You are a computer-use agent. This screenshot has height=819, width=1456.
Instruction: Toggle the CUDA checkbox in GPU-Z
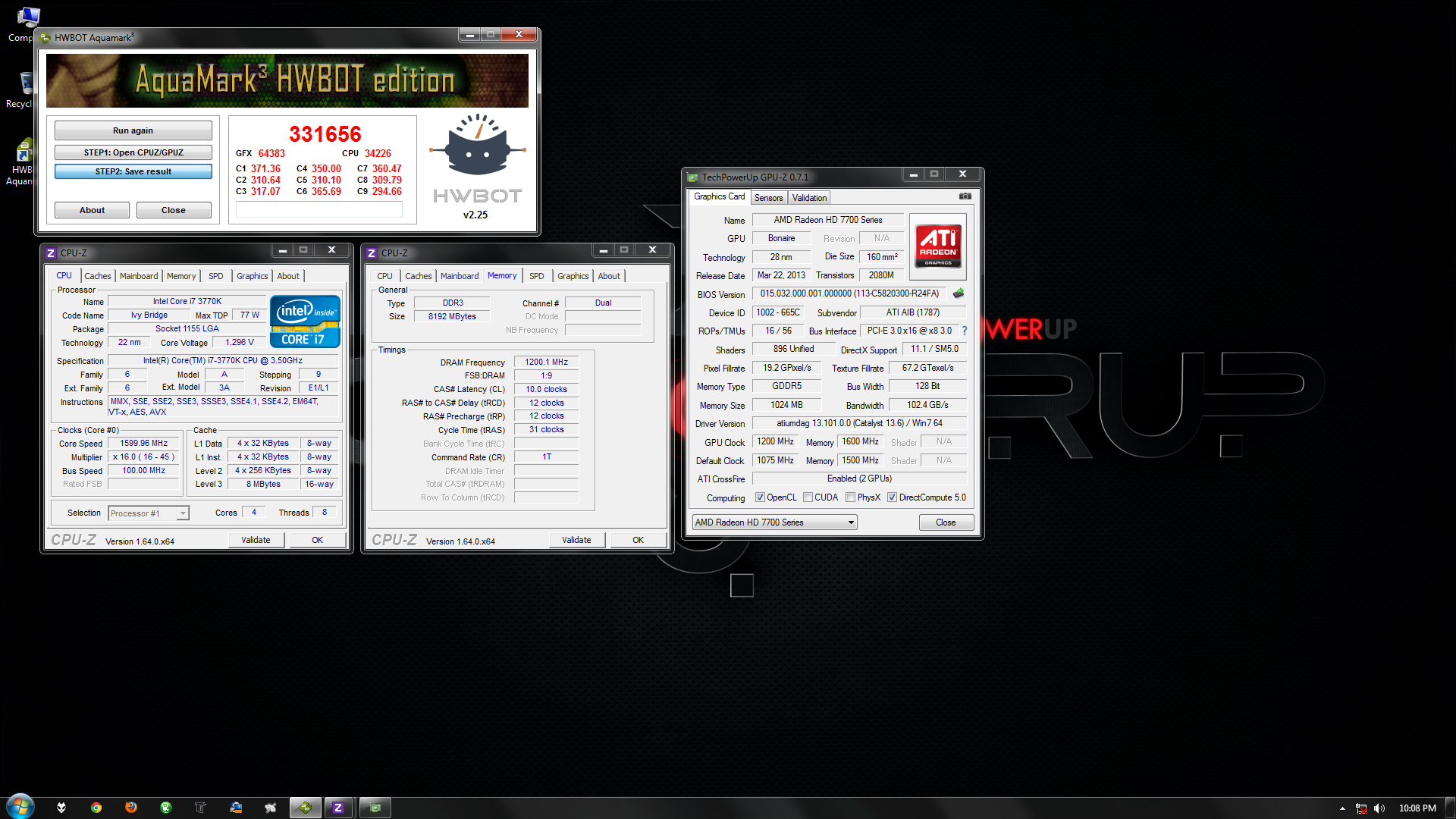pos(808,497)
